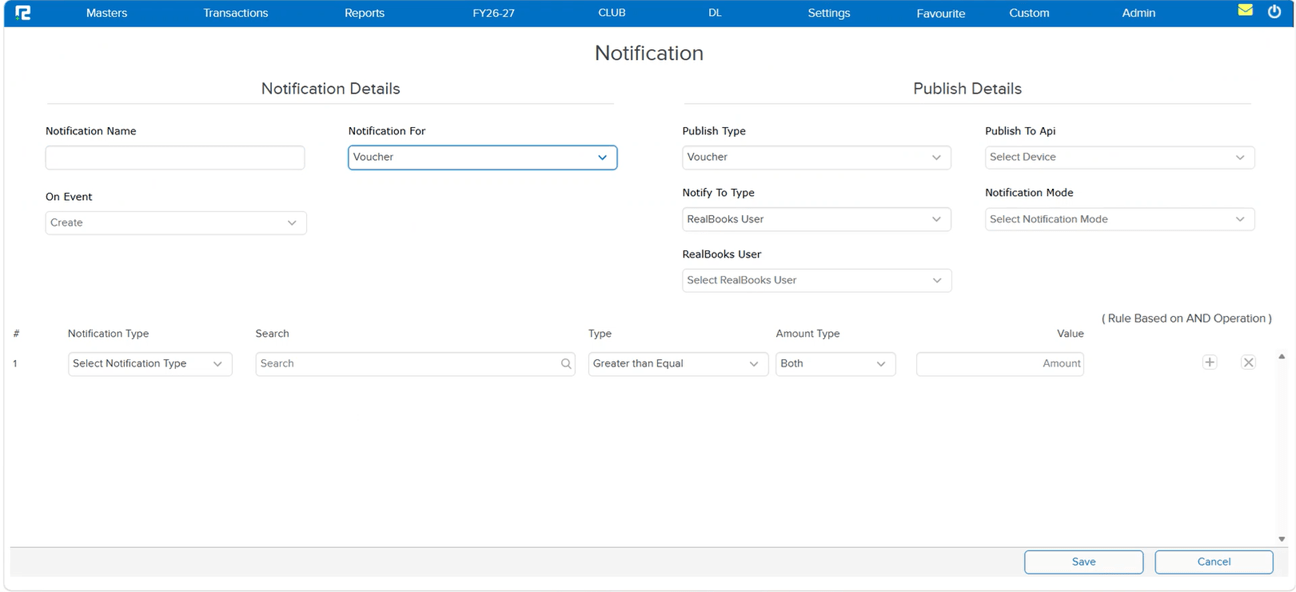Click the search magnifier icon
Image resolution: width=1296 pixels, height=592 pixels.
[566, 364]
